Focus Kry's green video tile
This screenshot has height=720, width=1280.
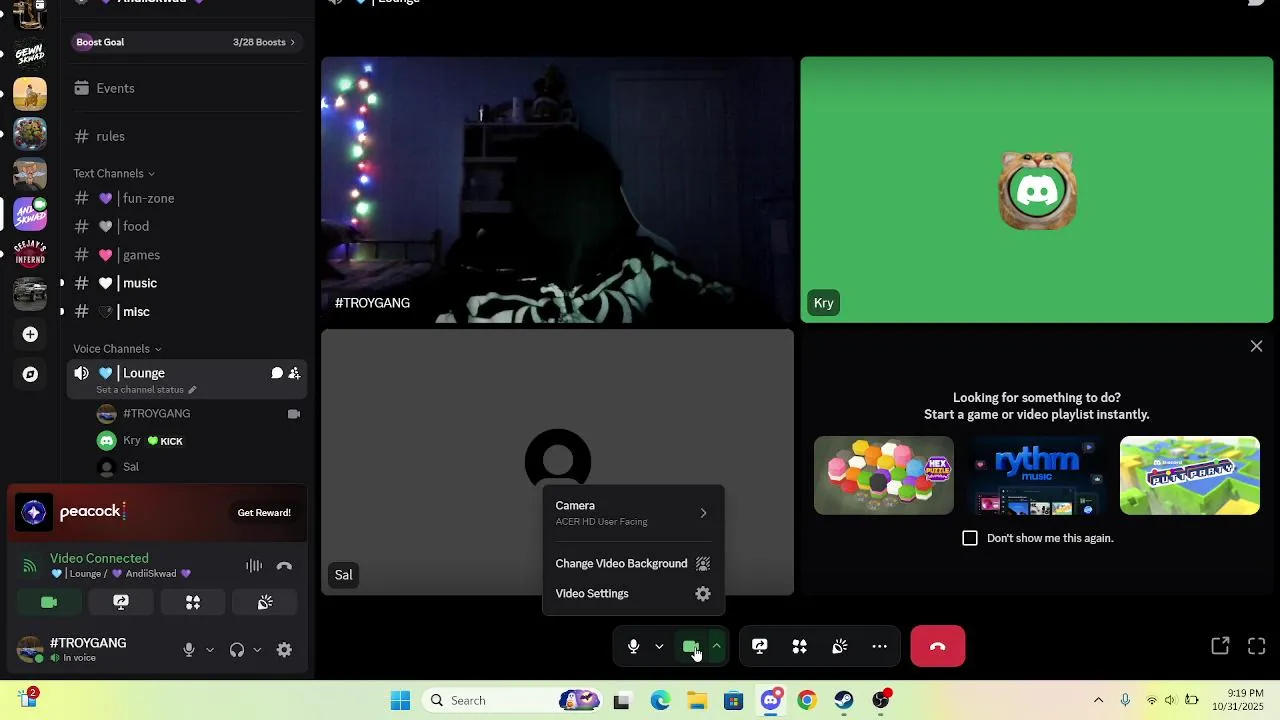1037,190
